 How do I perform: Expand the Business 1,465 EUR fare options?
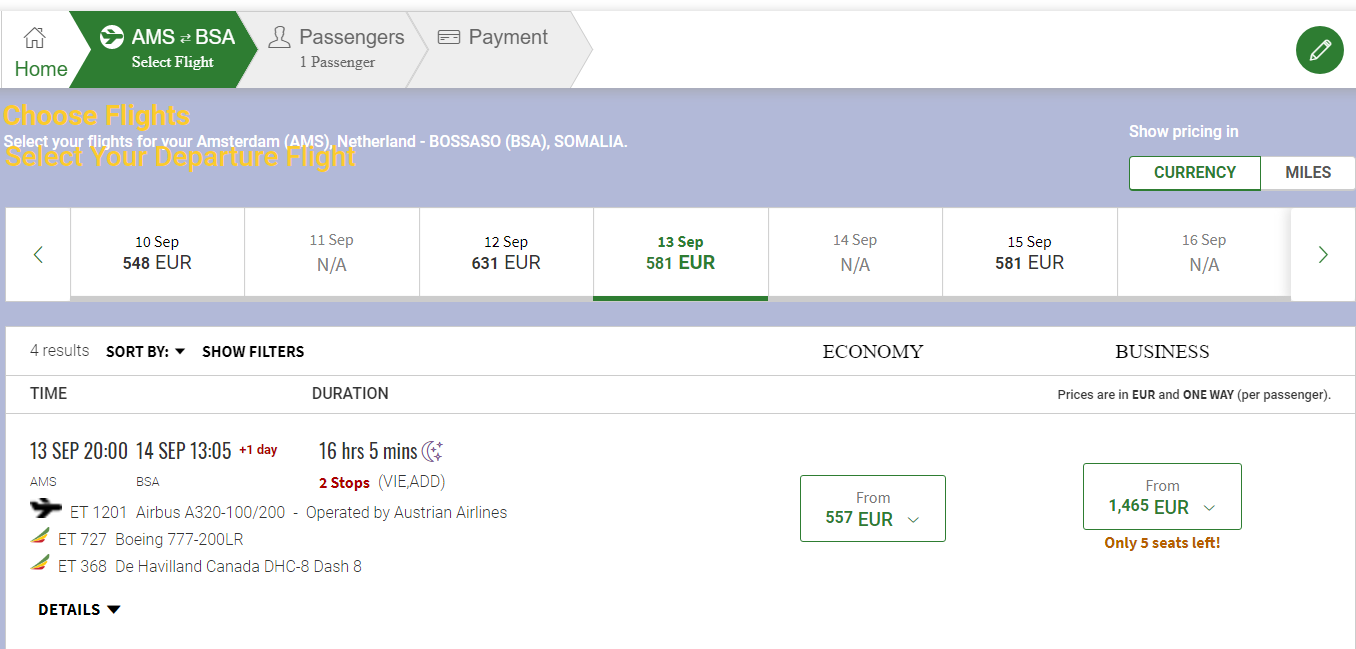click(x=1162, y=496)
